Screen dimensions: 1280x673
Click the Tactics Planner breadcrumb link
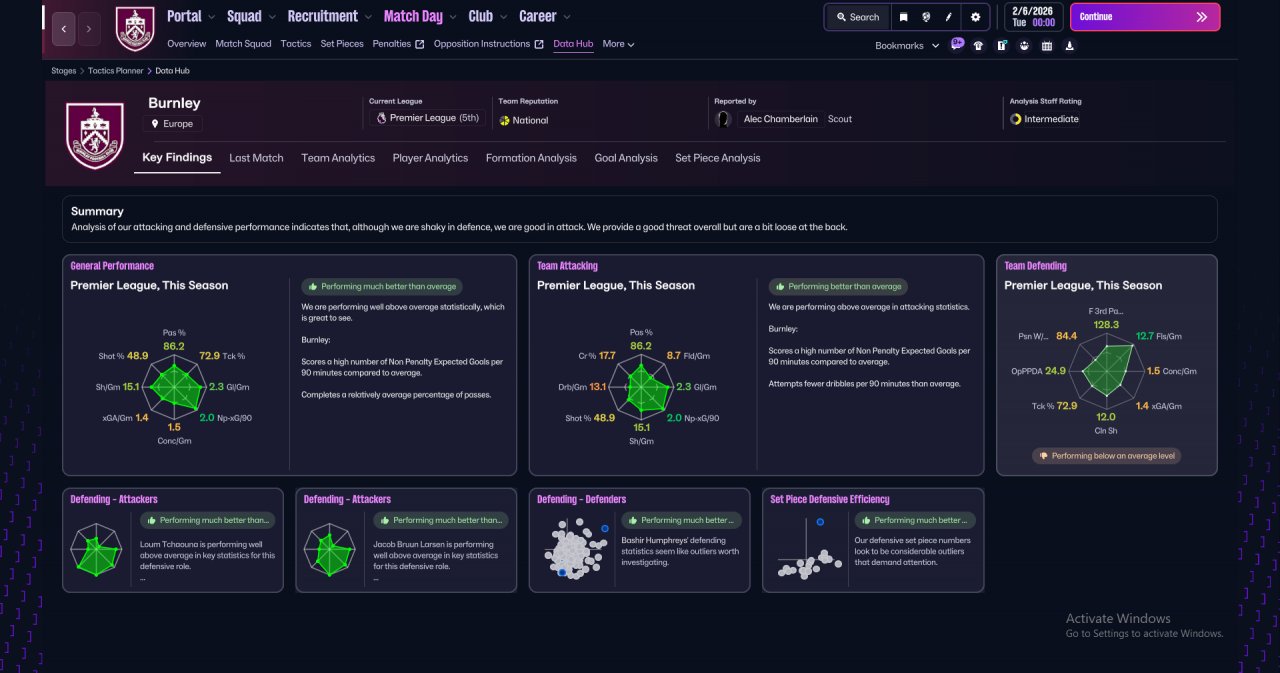[x=115, y=71]
